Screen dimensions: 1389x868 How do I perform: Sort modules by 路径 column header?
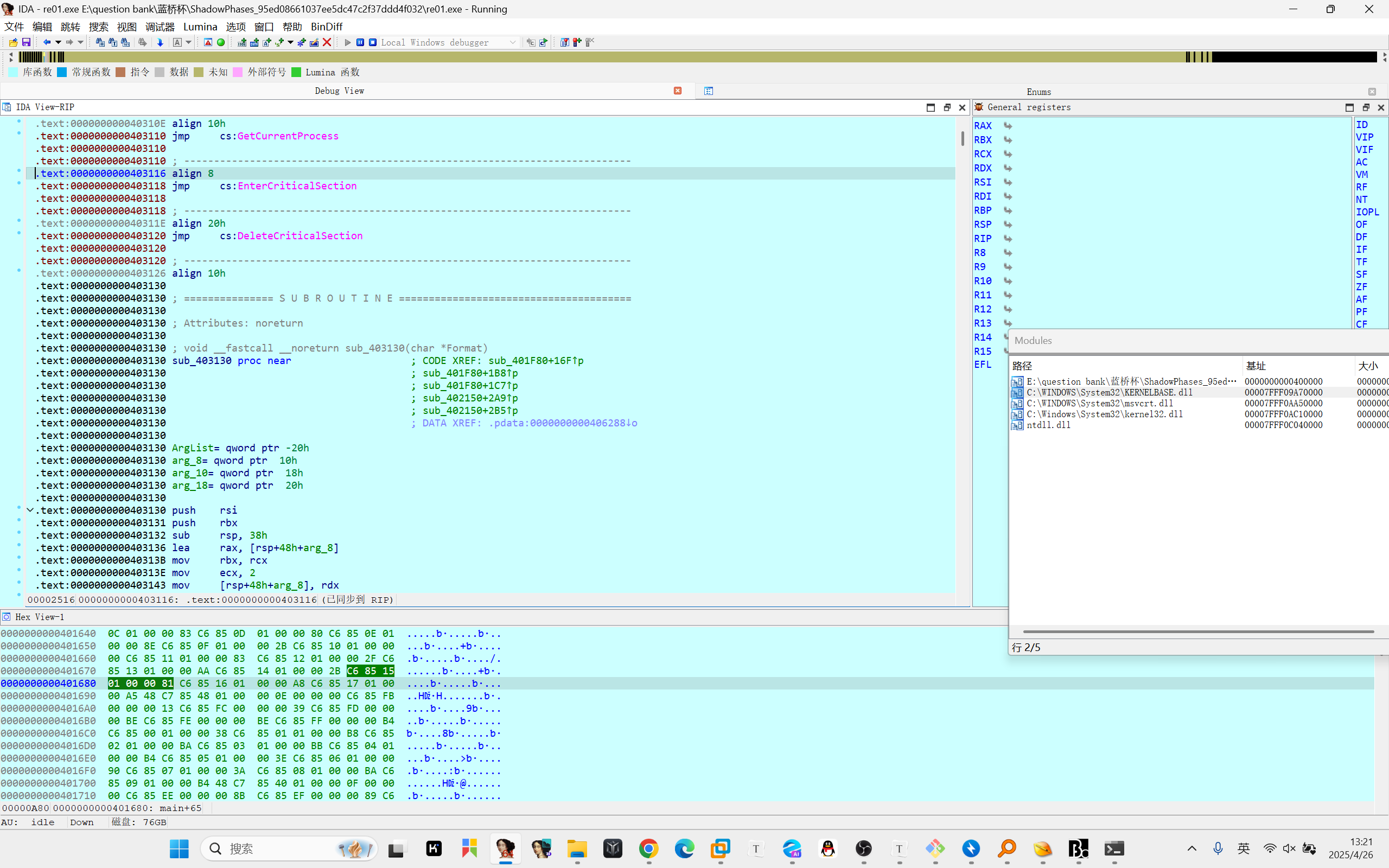click(x=1022, y=366)
